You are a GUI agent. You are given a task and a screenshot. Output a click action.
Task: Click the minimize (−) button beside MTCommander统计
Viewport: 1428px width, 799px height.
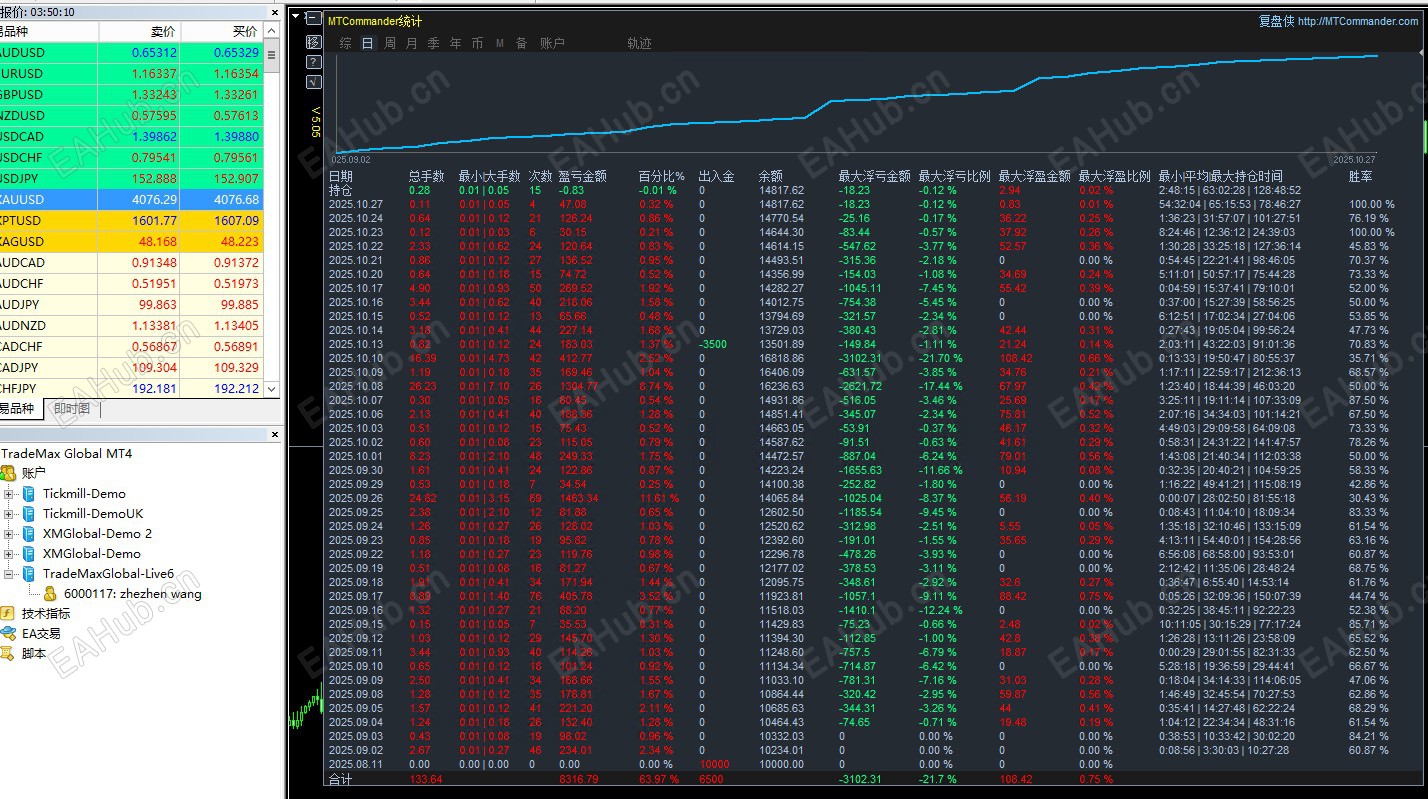314,19
